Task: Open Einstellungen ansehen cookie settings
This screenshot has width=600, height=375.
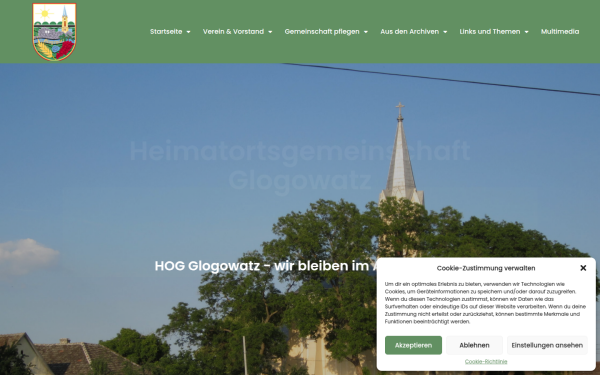Action: [x=547, y=345]
